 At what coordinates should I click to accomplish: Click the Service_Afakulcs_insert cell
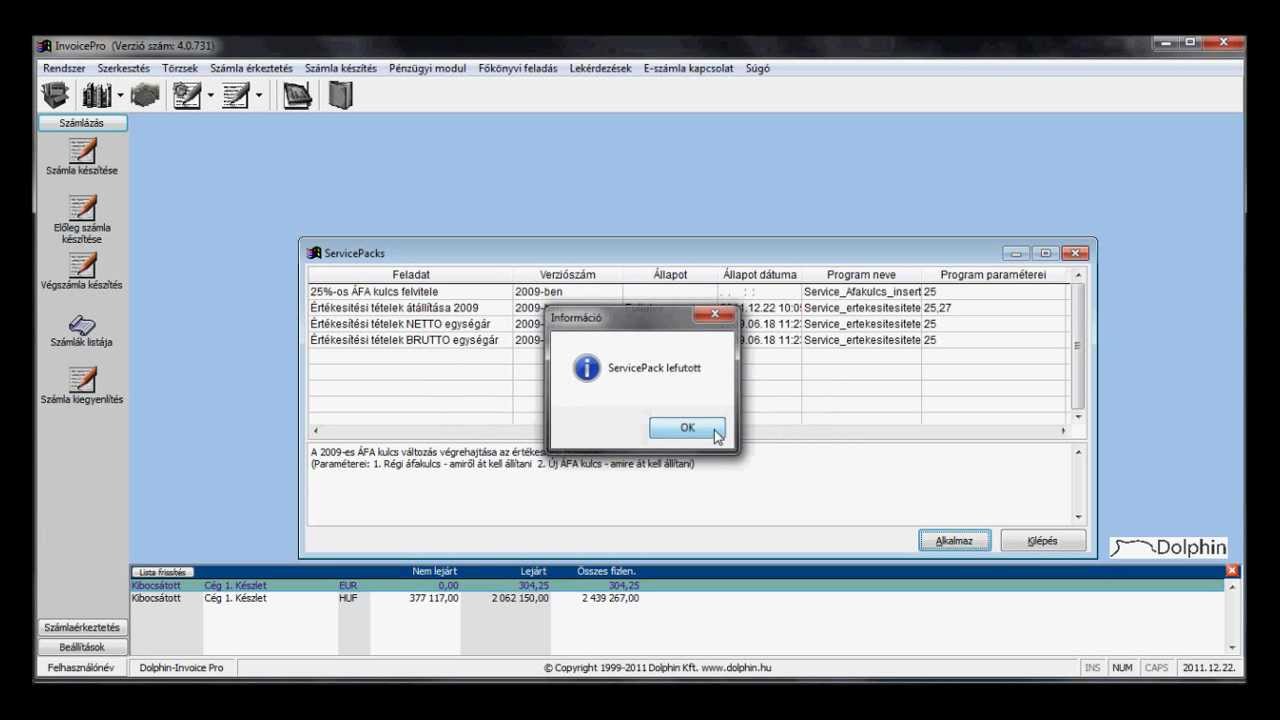[x=861, y=292]
